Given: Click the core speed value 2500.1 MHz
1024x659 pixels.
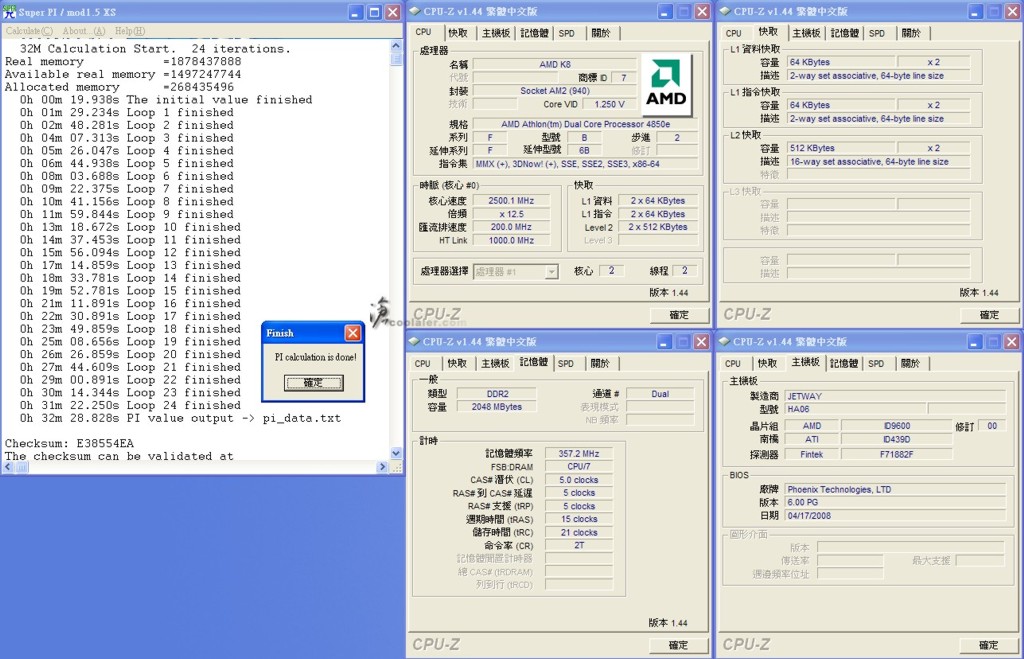Looking at the screenshot, I should (511, 201).
